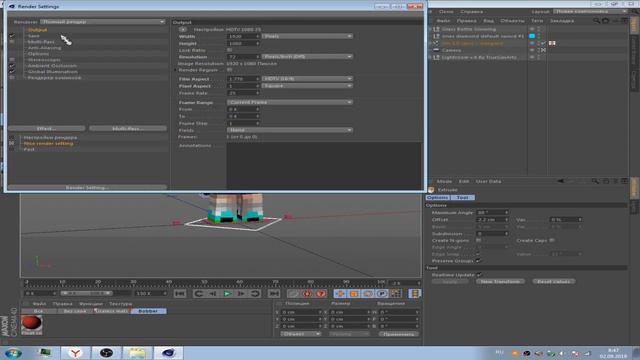
Task: Toggle position keyframe recording icon
Action: 340,293
